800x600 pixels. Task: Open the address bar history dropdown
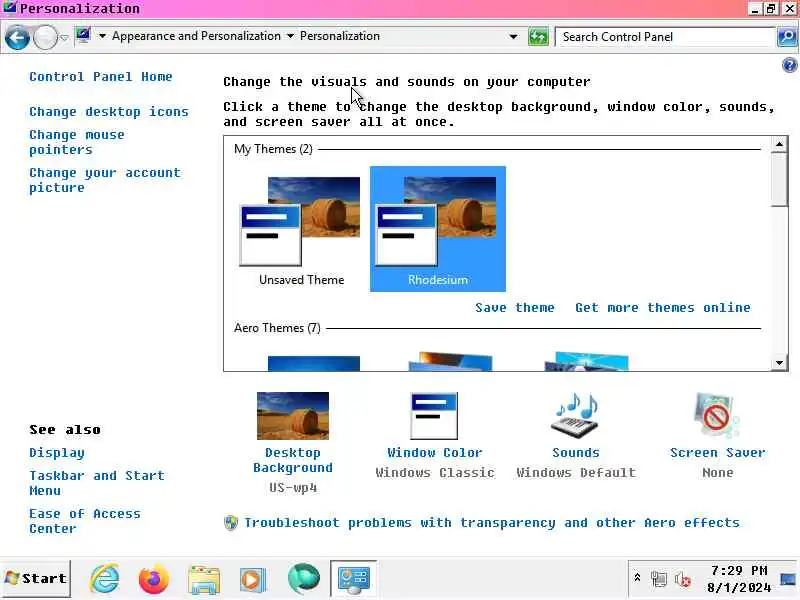[513, 37]
